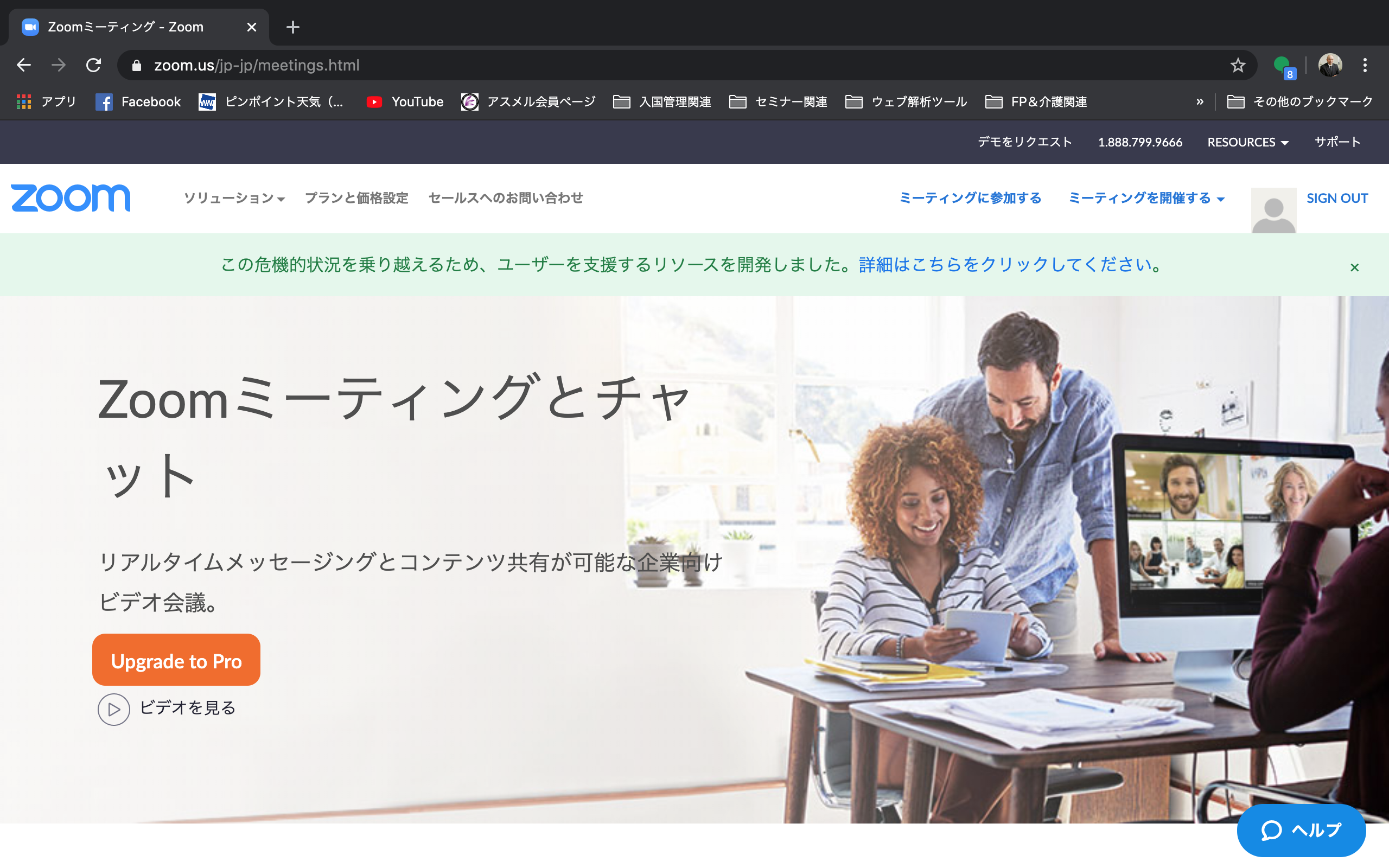Click デモをリクエスト link
The height and width of the screenshot is (868, 1389).
pos(1024,142)
